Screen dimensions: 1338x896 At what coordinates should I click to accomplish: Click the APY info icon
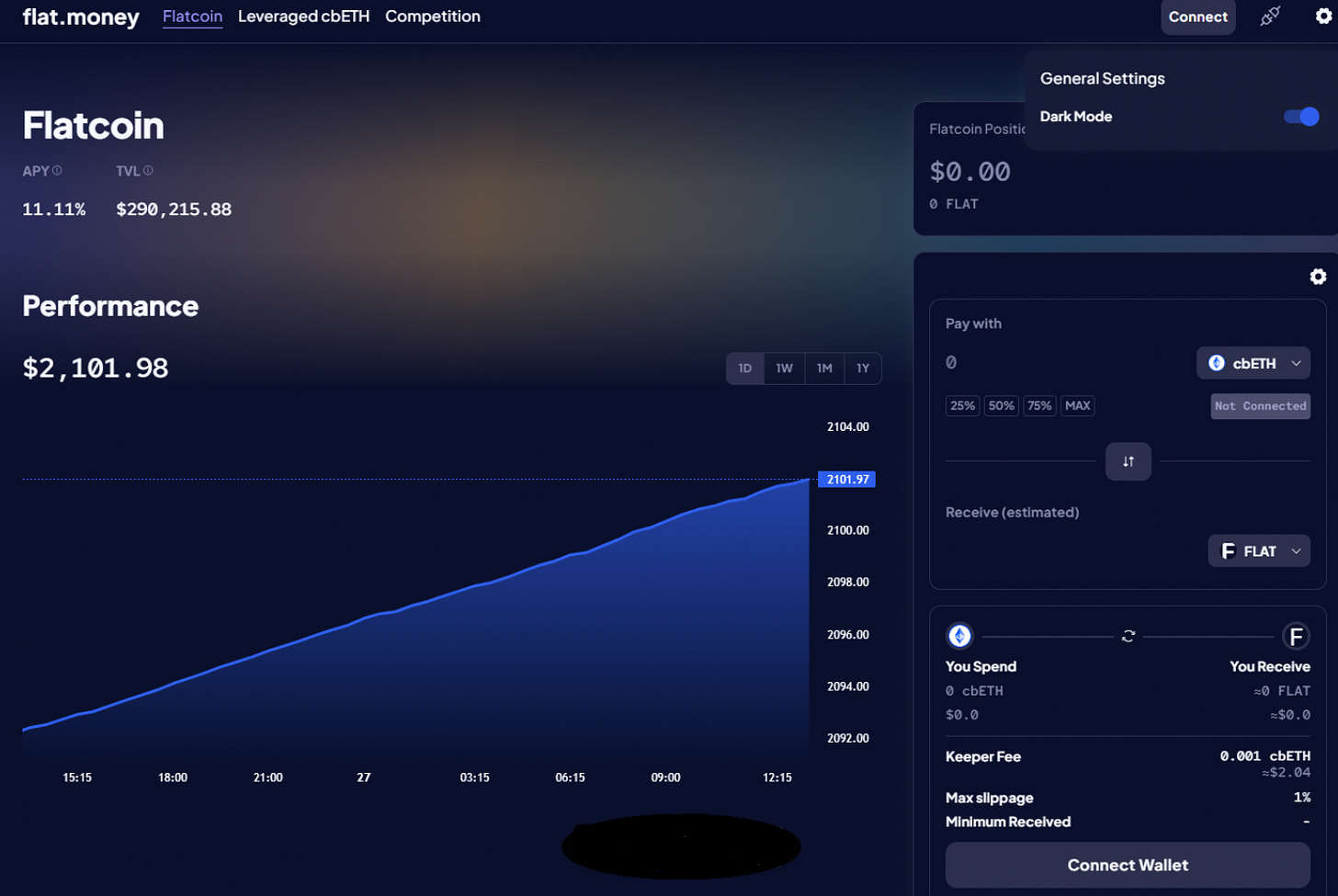(x=57, y=171)
